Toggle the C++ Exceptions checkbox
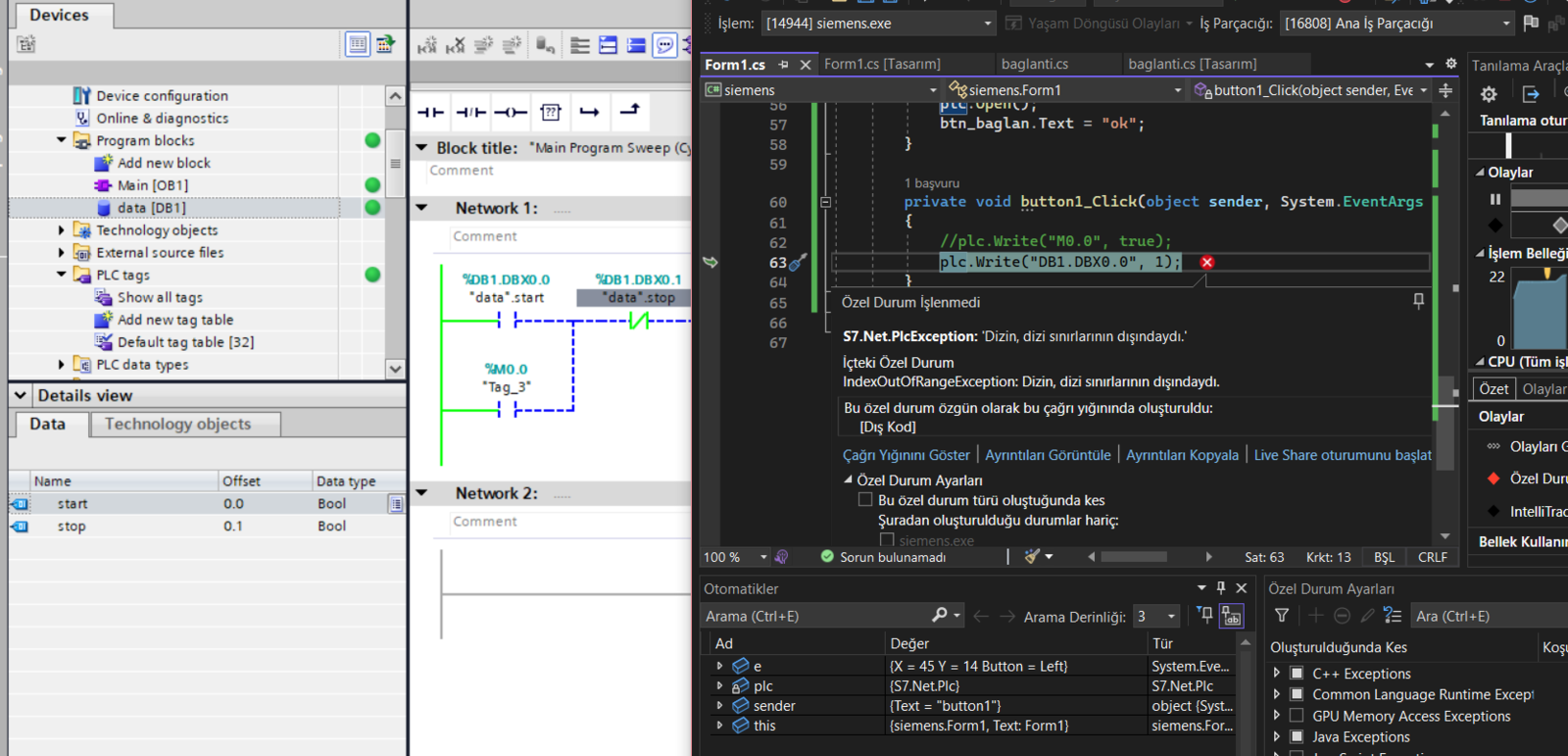The width and height of the screenshot is (1568, 756). [1297, 674]
